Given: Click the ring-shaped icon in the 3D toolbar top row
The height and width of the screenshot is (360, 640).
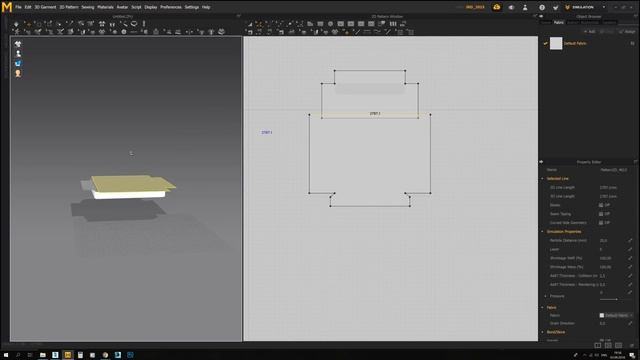Looking at the screenshot, I should [134, 24].
